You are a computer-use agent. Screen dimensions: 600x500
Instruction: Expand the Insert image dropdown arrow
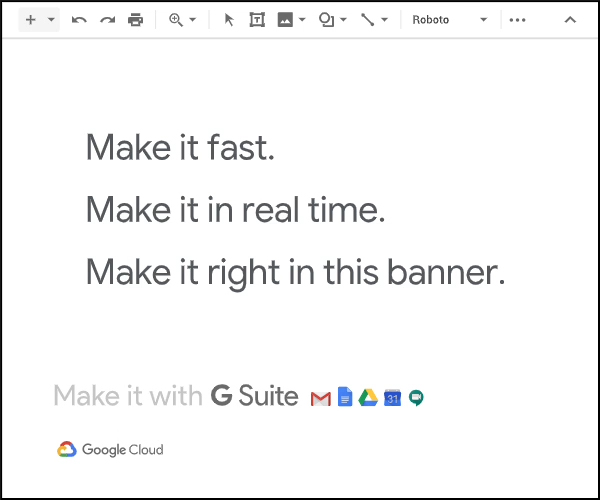[302, 20]
